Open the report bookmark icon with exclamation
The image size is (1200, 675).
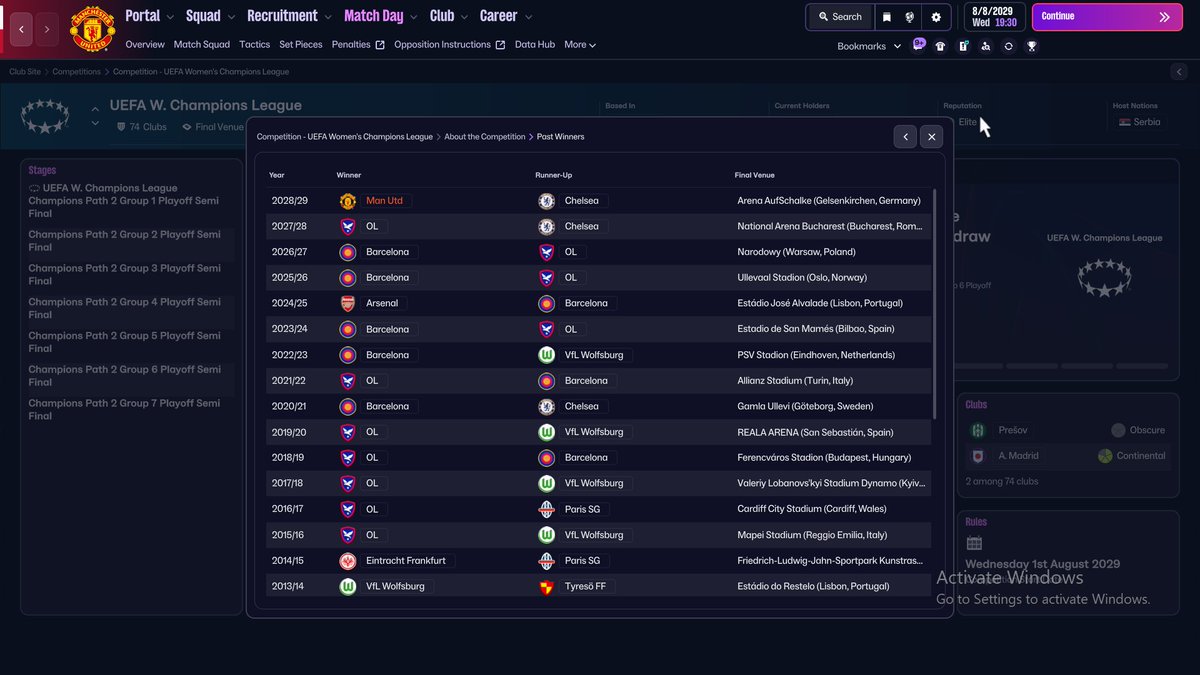(963, 46)
